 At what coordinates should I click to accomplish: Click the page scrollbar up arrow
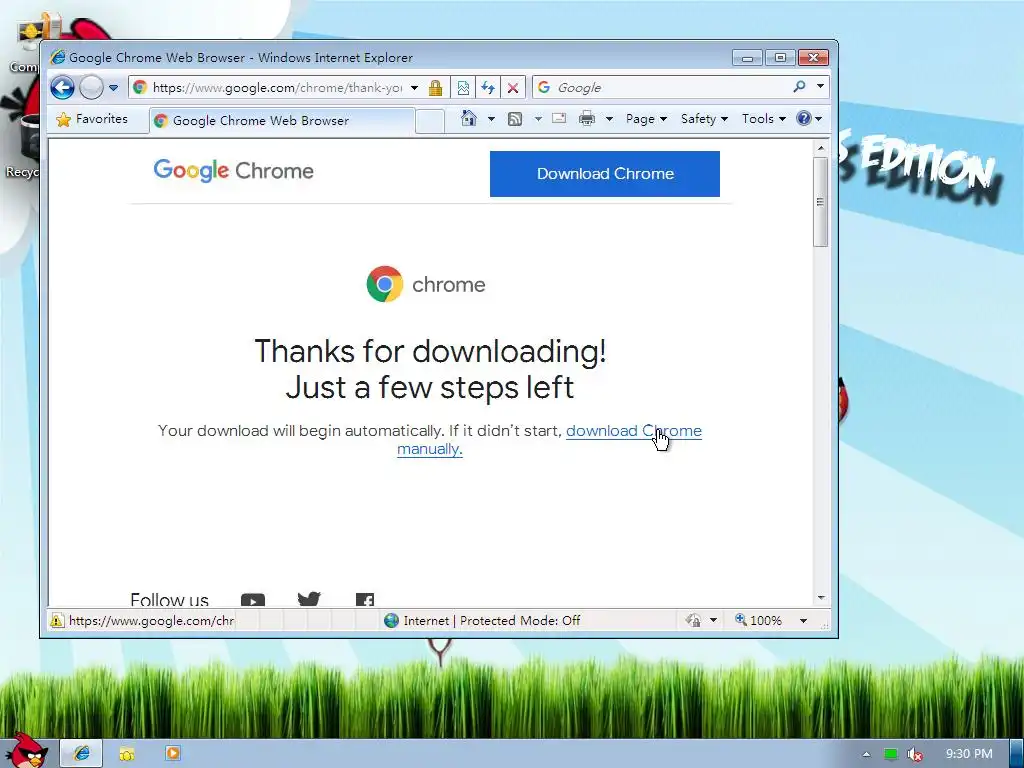click(821, 148)
